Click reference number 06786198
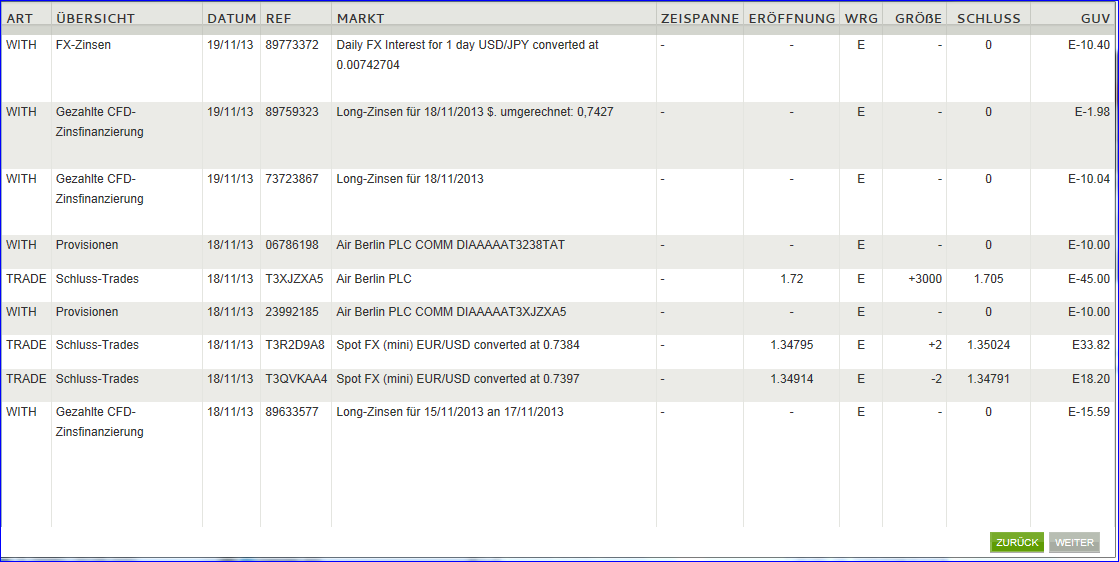The height and width of the screenshot is (562, 1119). [x=292, y=245]
